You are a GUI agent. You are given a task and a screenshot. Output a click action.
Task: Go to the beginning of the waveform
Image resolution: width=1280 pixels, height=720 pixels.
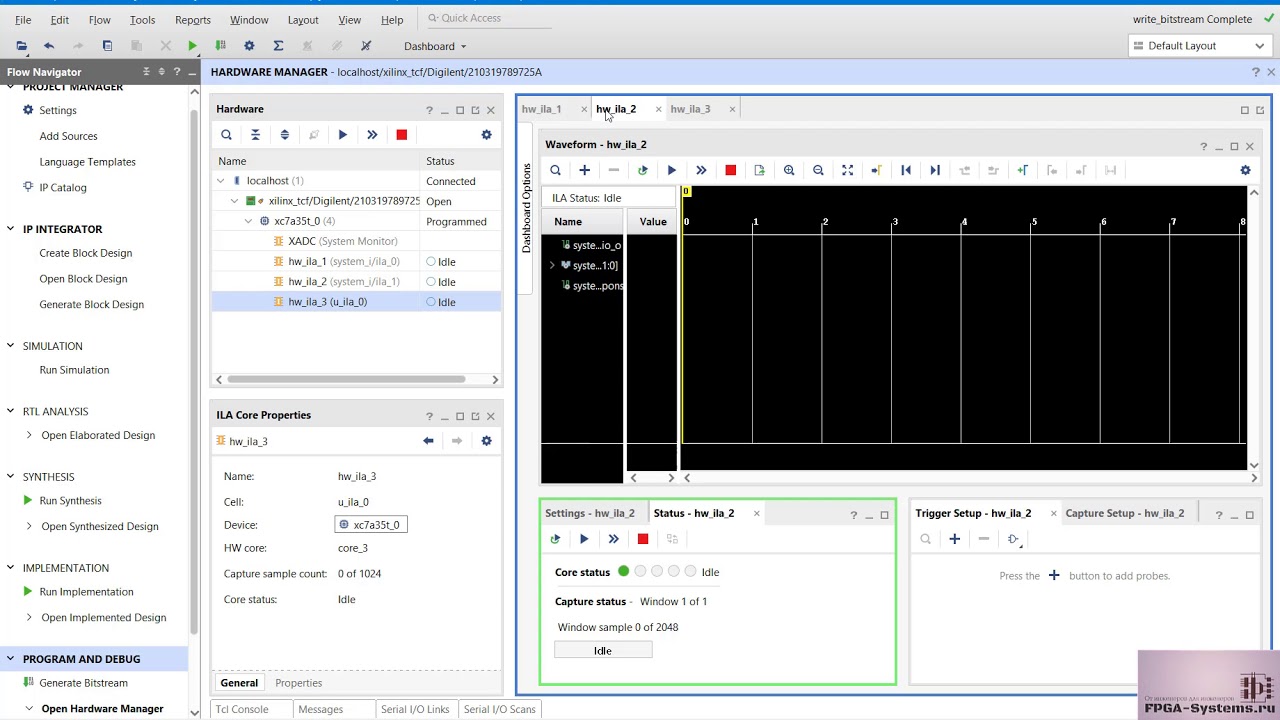point(906,170)
